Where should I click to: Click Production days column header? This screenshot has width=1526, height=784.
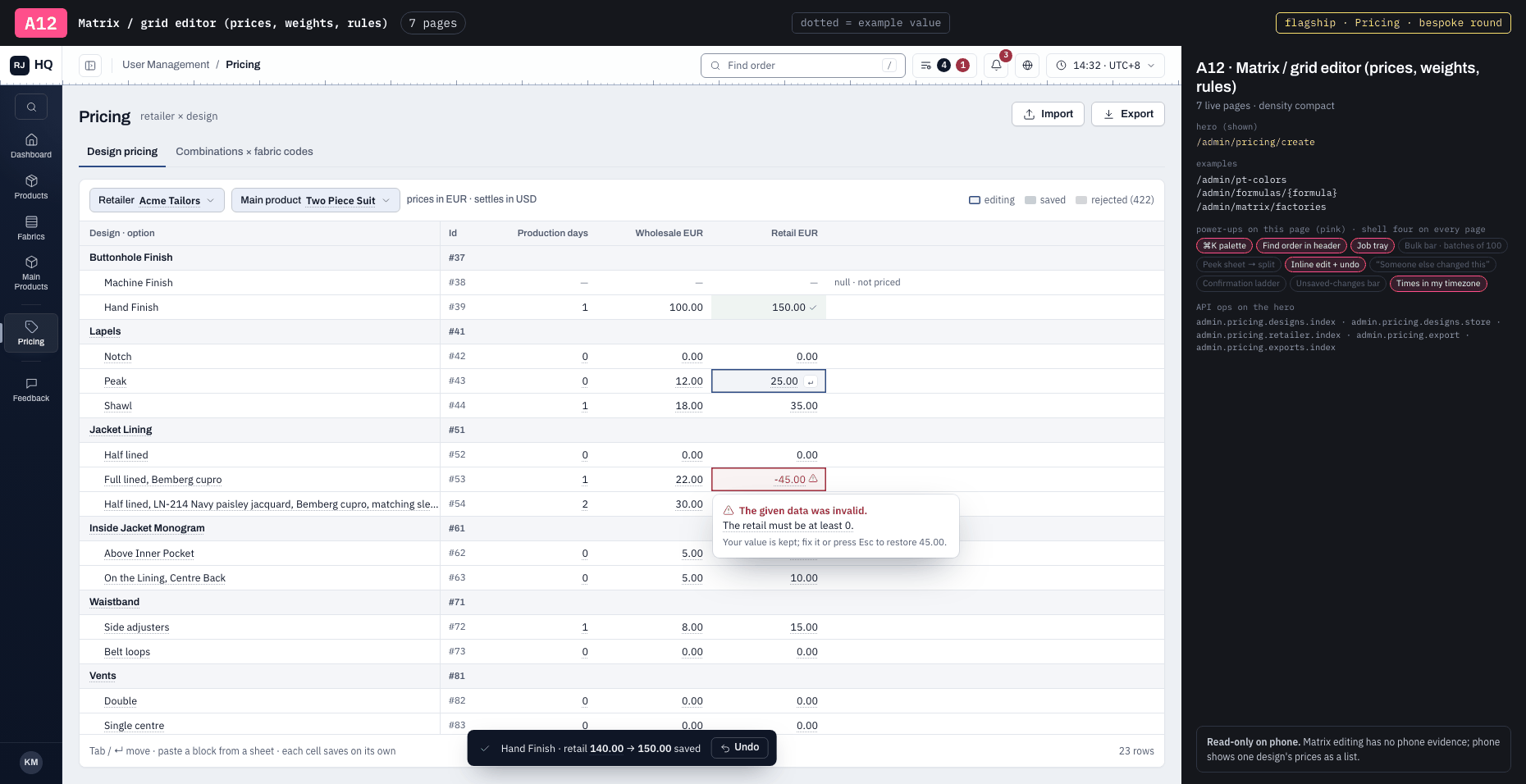pyautogui.click(x=552, y=233)
